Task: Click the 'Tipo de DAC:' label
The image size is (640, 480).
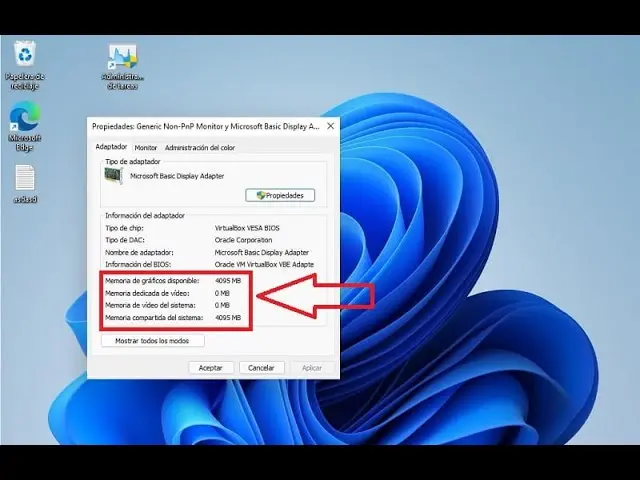Action: 124,240
